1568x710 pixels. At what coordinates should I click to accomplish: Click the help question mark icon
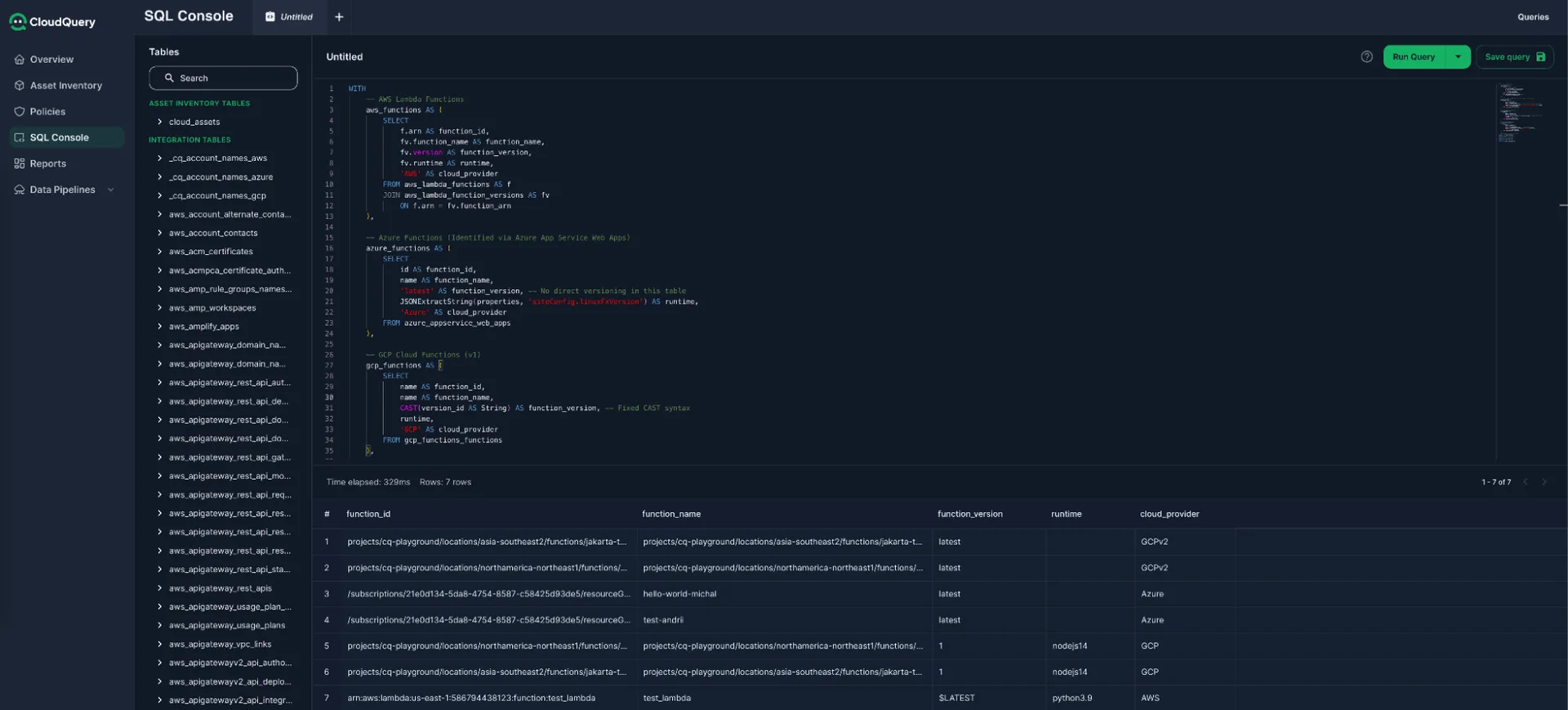[x=1366, y=56]
